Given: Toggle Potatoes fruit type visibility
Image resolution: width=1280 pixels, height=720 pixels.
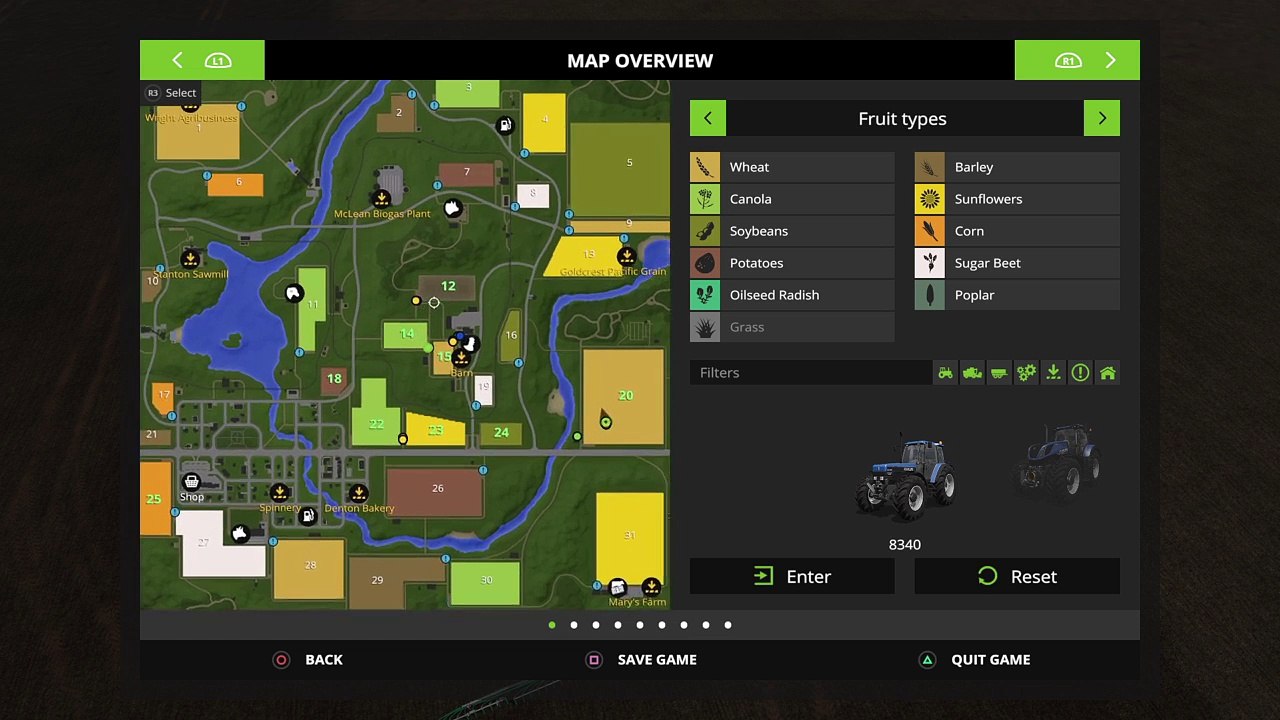Looking at the screenshot, I should [792, 263].
